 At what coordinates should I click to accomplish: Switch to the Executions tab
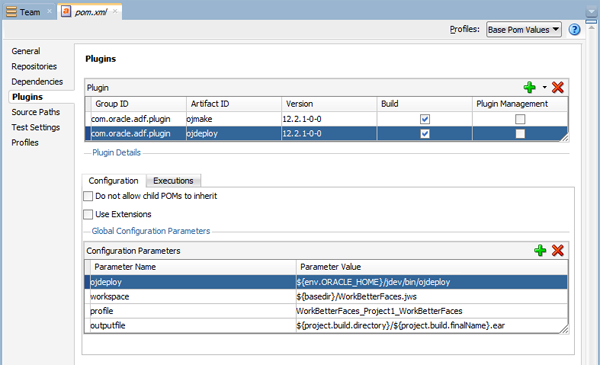coord(173,181)
